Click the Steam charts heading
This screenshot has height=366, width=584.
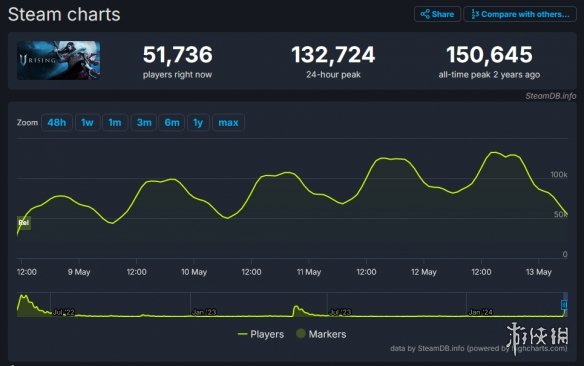(64, 15)
